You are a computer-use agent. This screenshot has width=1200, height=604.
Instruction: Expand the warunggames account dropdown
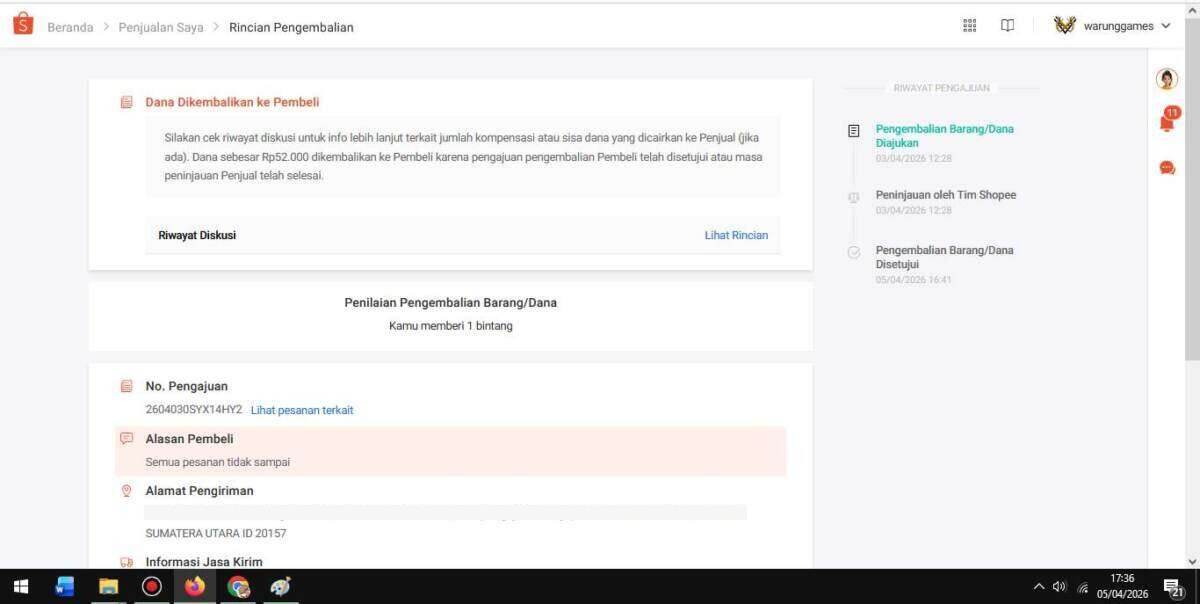tap(1166, 26)
